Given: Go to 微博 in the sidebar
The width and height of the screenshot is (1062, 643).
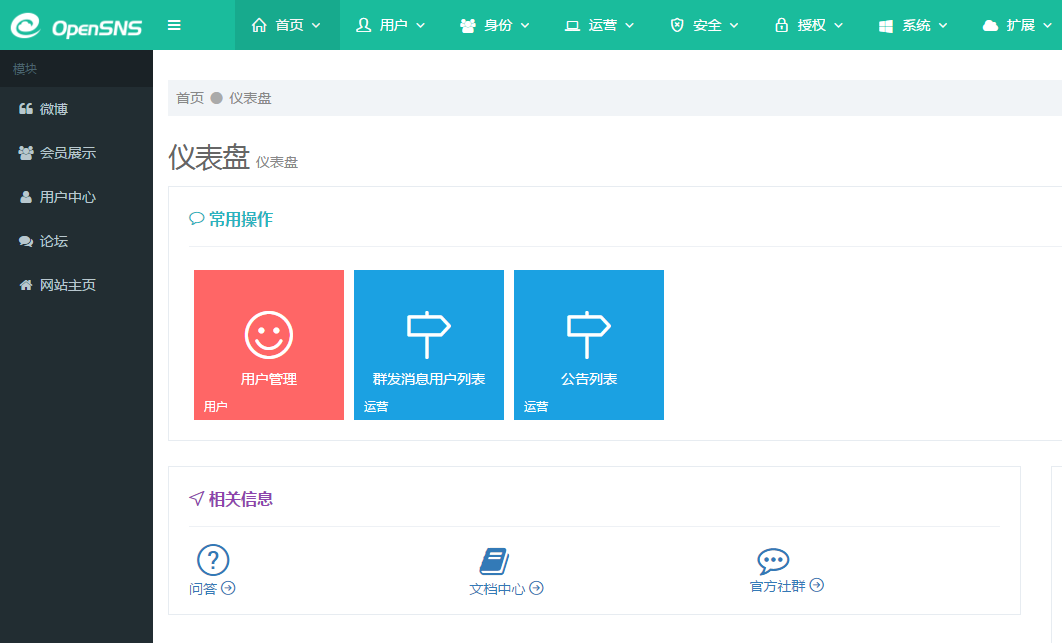Looking at the screenshot, I should (54, 109).
